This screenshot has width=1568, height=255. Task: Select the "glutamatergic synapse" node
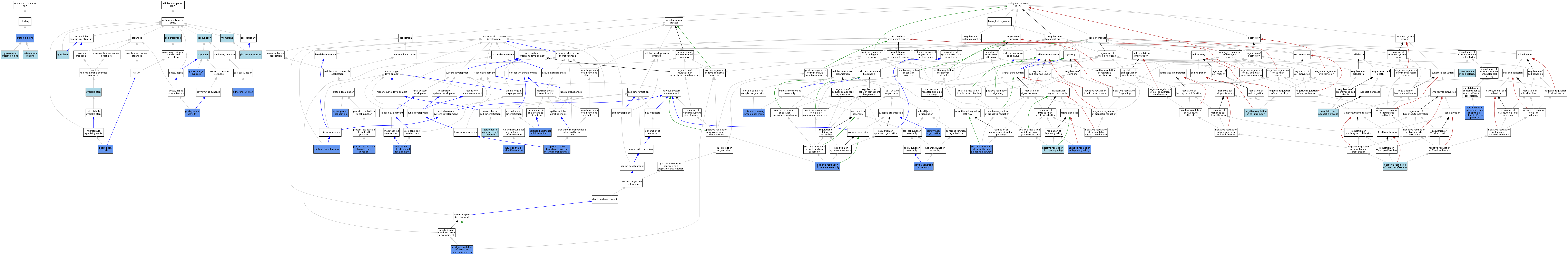[x=196, y=73]
